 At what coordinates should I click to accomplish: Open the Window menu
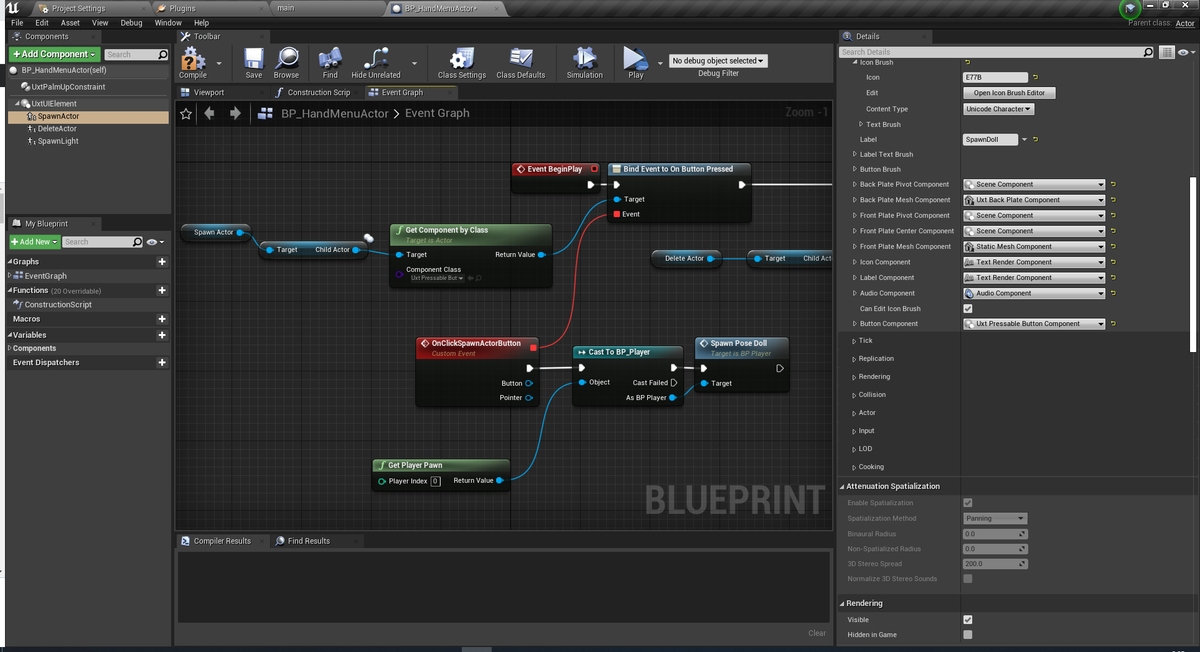tap(168, 22)
